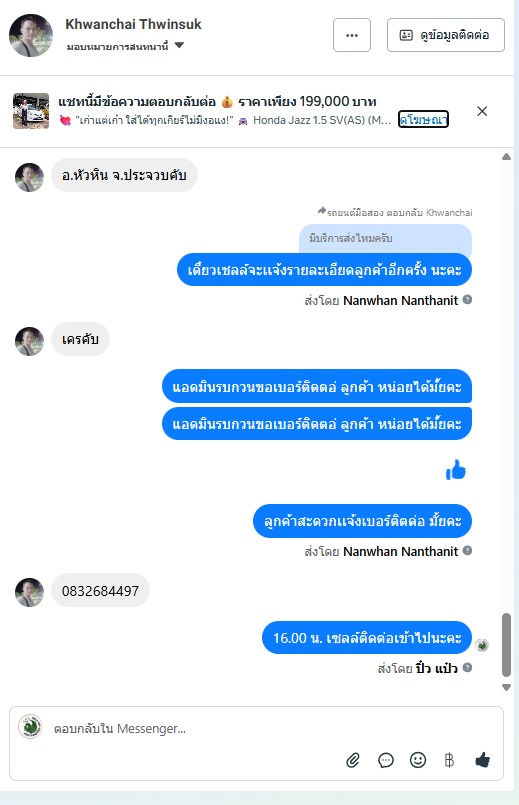This screenshot has height=805, width=519.
Task: Open the three-dots more options button
Action: coord(352,35)
